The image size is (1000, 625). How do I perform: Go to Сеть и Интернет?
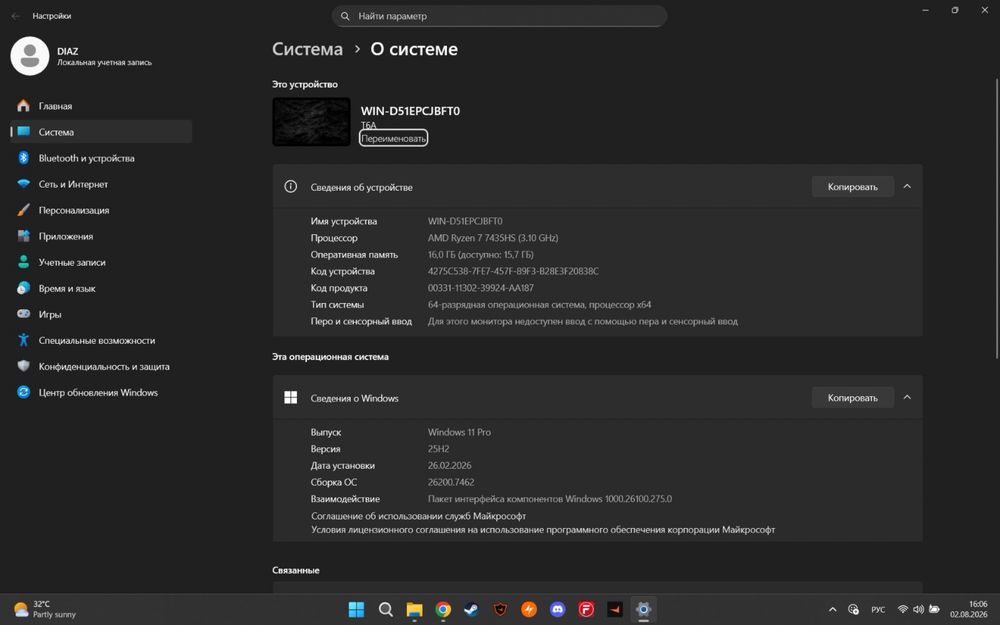(x=101, y=184)
